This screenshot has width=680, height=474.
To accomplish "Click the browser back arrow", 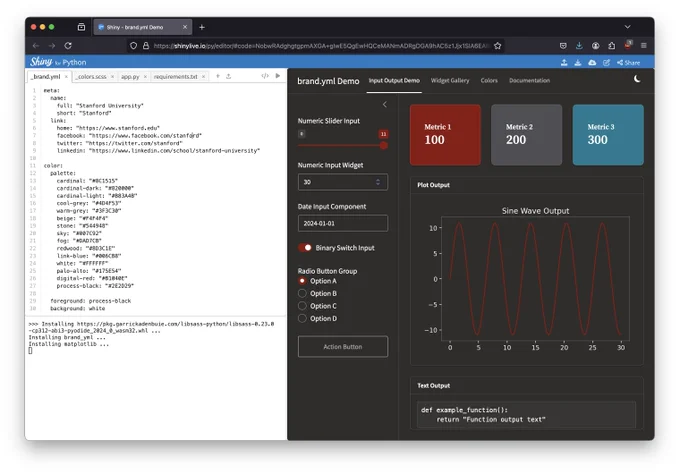I will click(36, 46).
